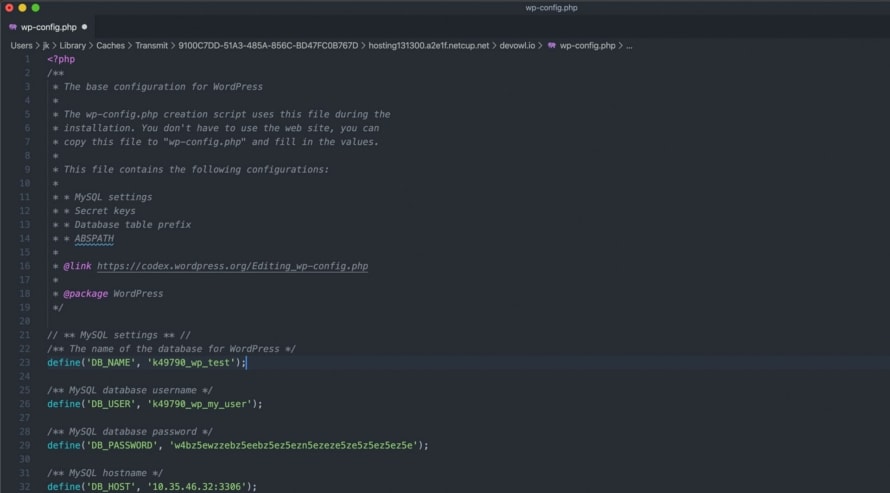Expand the Transmit breadcrumb folder
The width and height of the screenshot is (890, 493).
[151, 45]
